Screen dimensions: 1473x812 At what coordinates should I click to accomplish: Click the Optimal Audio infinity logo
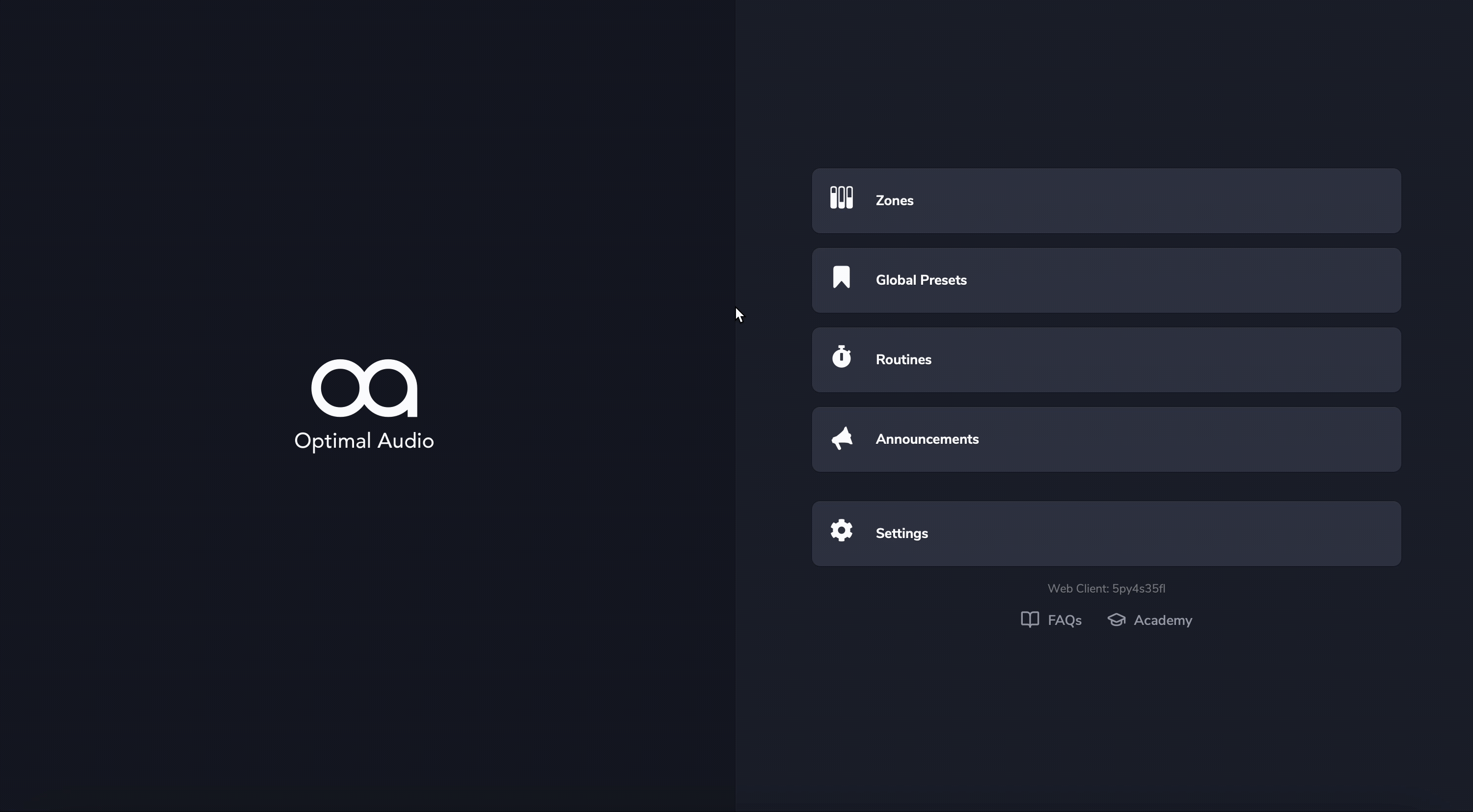(364, 388)
